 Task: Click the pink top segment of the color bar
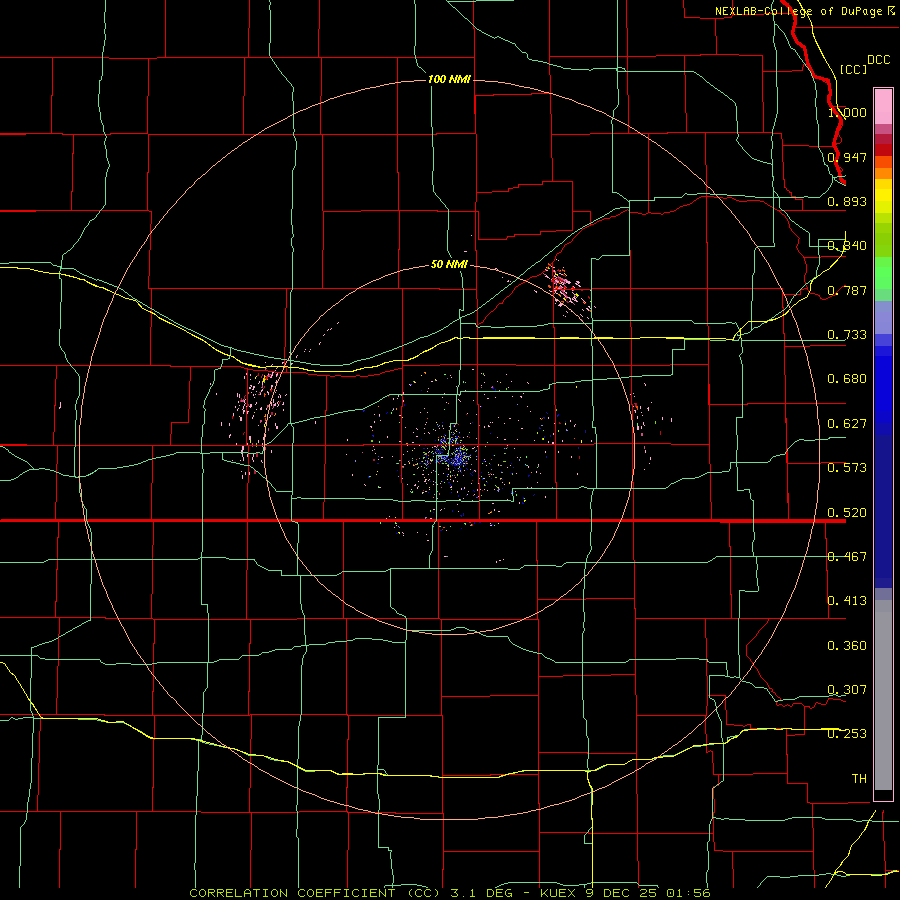point(883,107)
